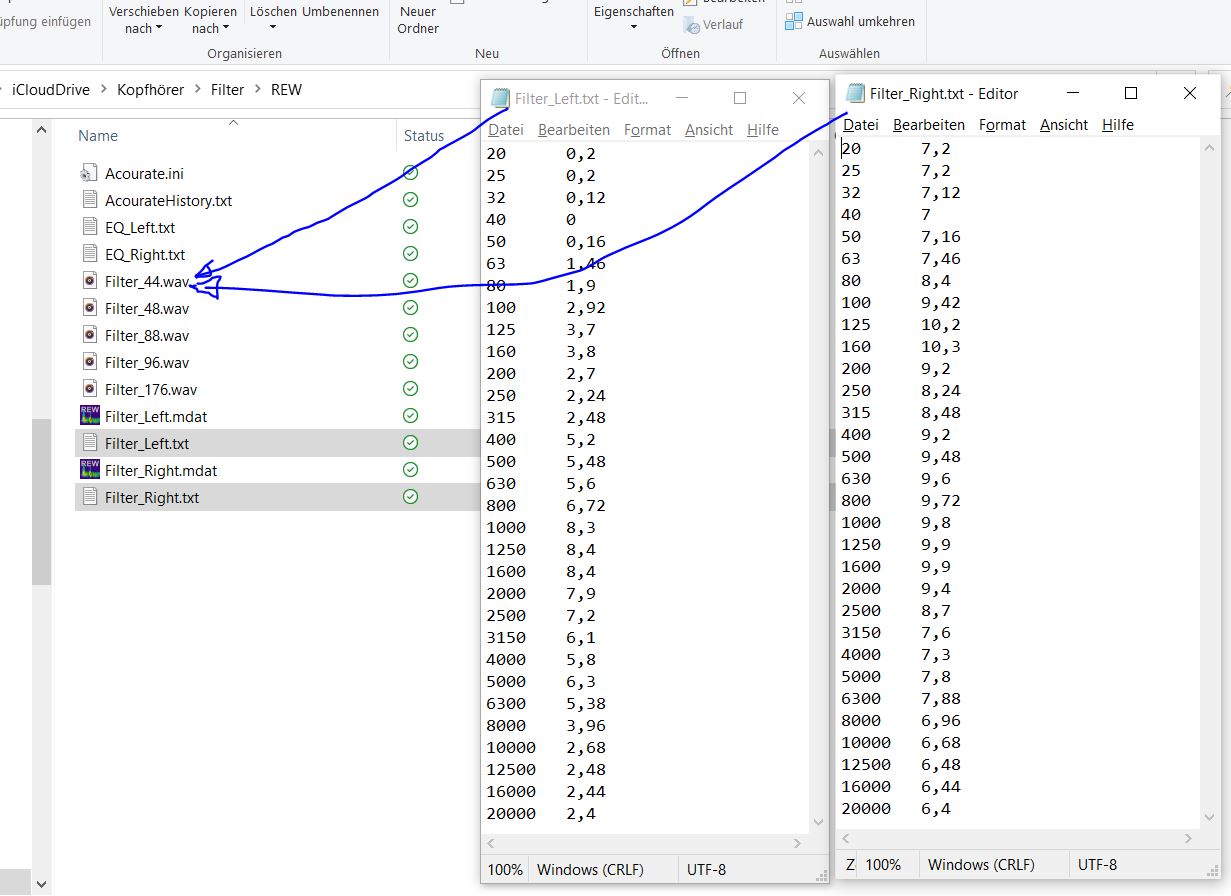
Task: Select Filter_Left.mdat file name
Action: click(156, 416)
